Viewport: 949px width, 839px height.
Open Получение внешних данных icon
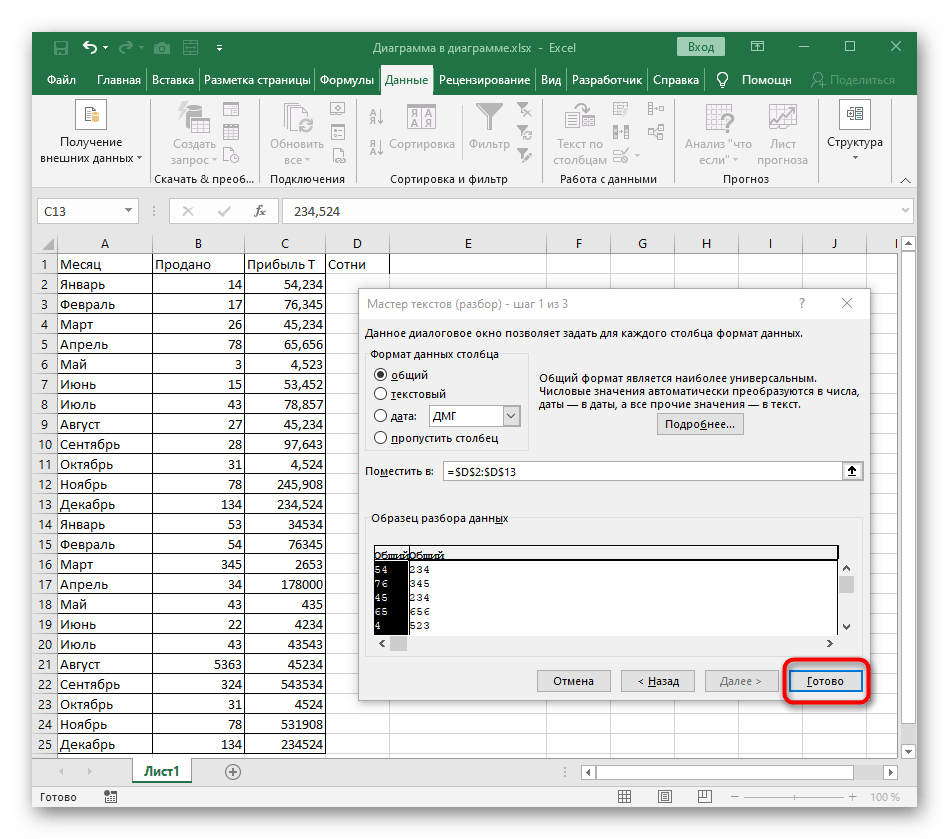90,116
